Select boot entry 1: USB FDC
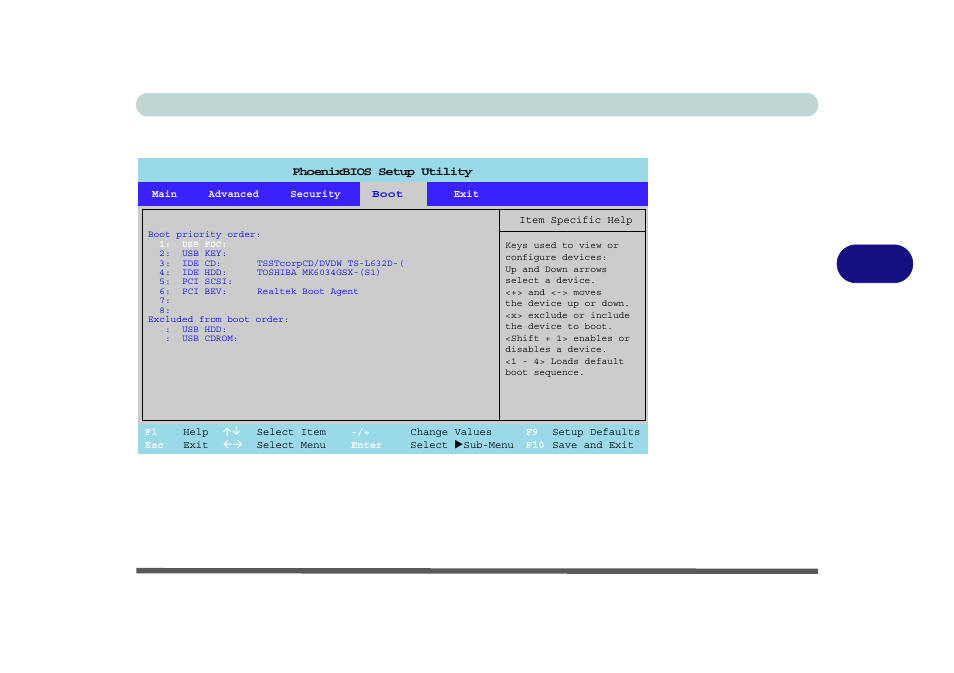The width and height of the screenshot is (954, 673). coord(193,245)
